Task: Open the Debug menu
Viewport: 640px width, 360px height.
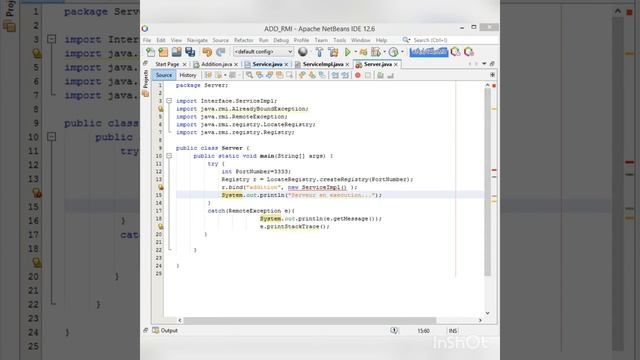Action: (281, 40)
